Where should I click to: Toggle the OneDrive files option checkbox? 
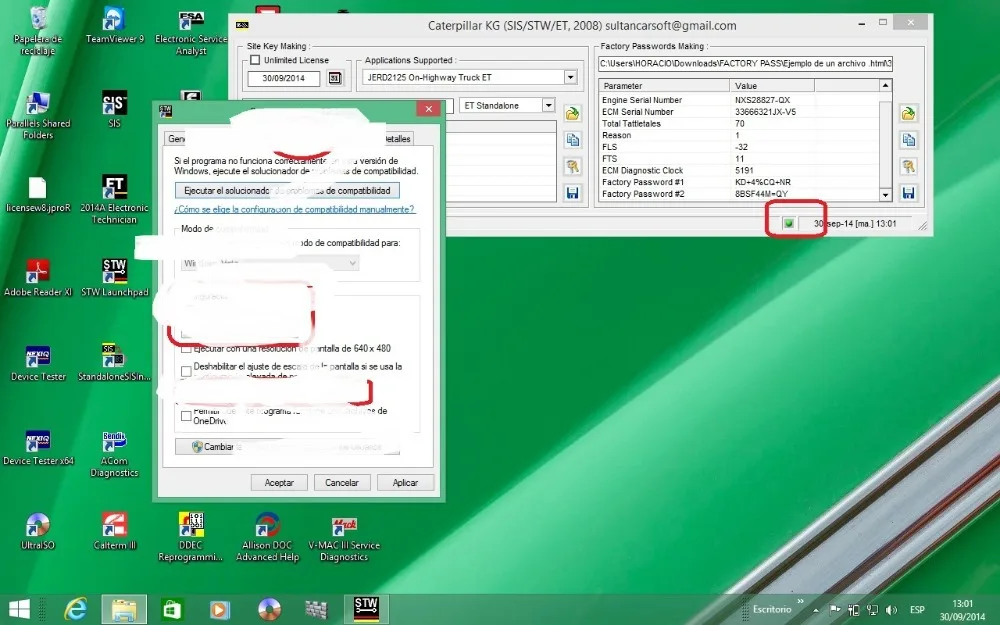click(186, 416)
